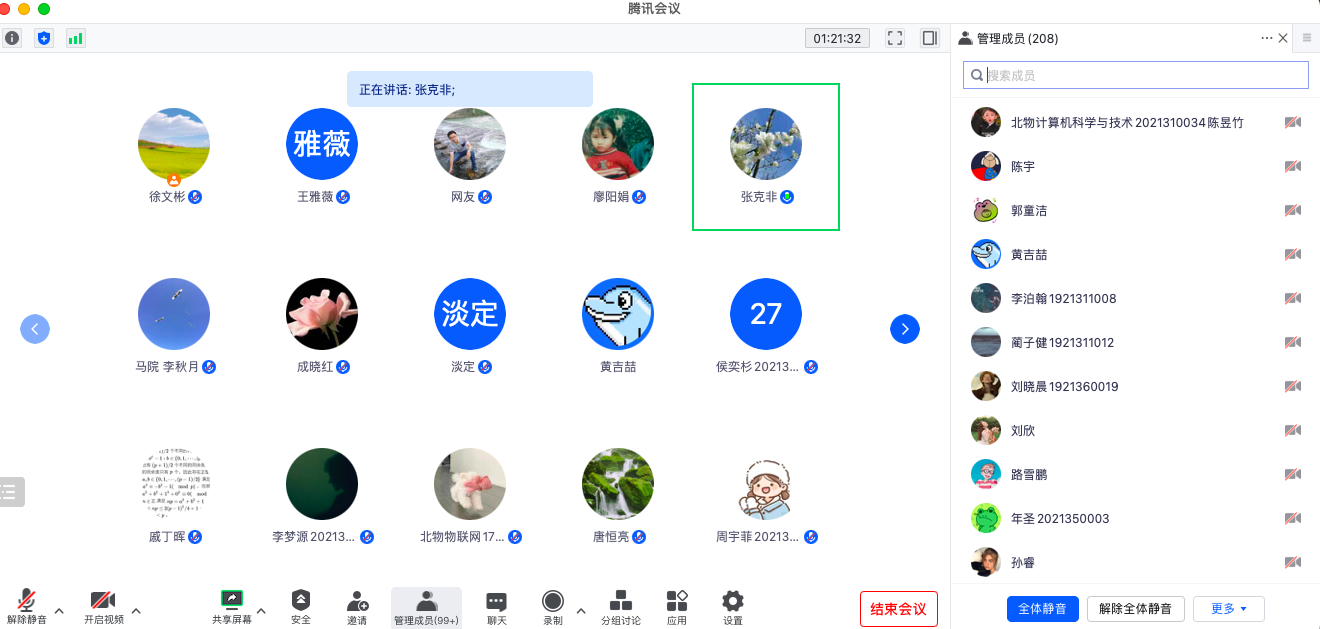This screenshot has width=1320, height=629.
Task: Open the Invite (邀请) icon
Action: tap(357, 606)
